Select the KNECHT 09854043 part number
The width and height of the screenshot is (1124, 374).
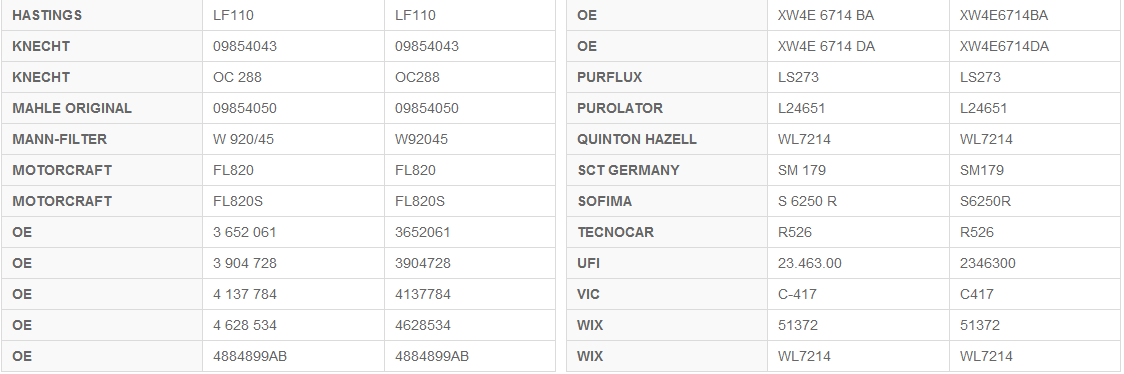point(244,47)
